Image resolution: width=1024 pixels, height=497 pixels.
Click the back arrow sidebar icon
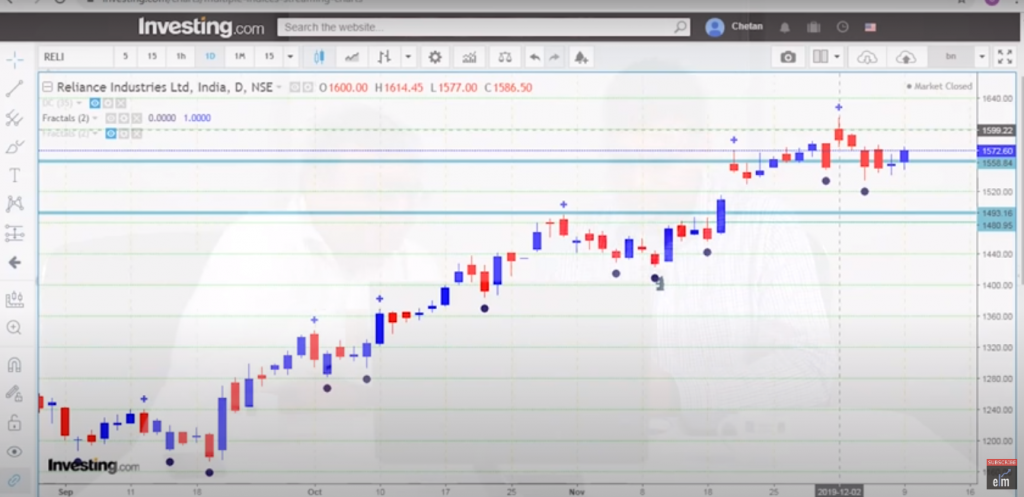point(14,263)
